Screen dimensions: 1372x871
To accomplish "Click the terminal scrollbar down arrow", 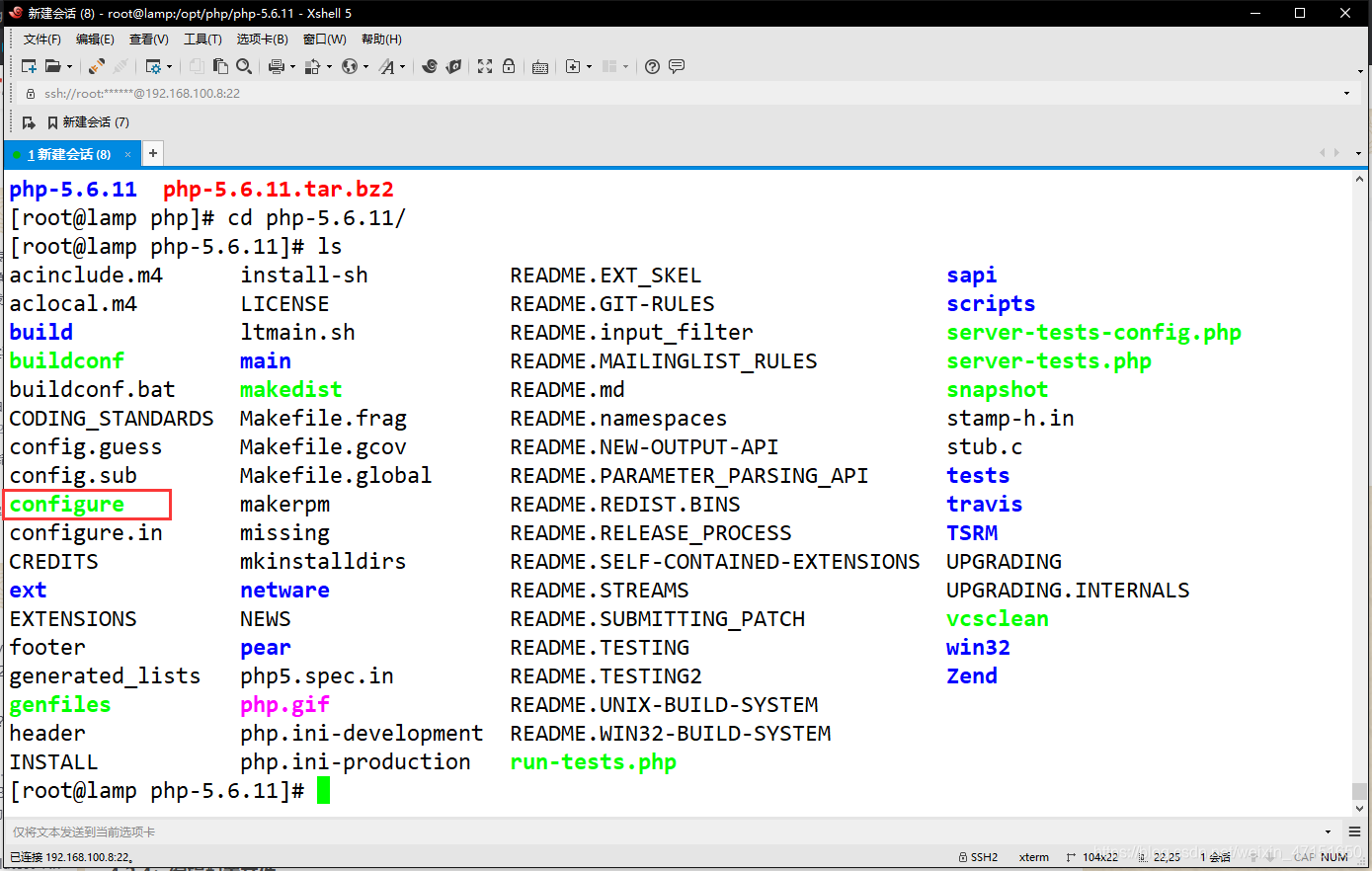I will tap(1360, 809).
